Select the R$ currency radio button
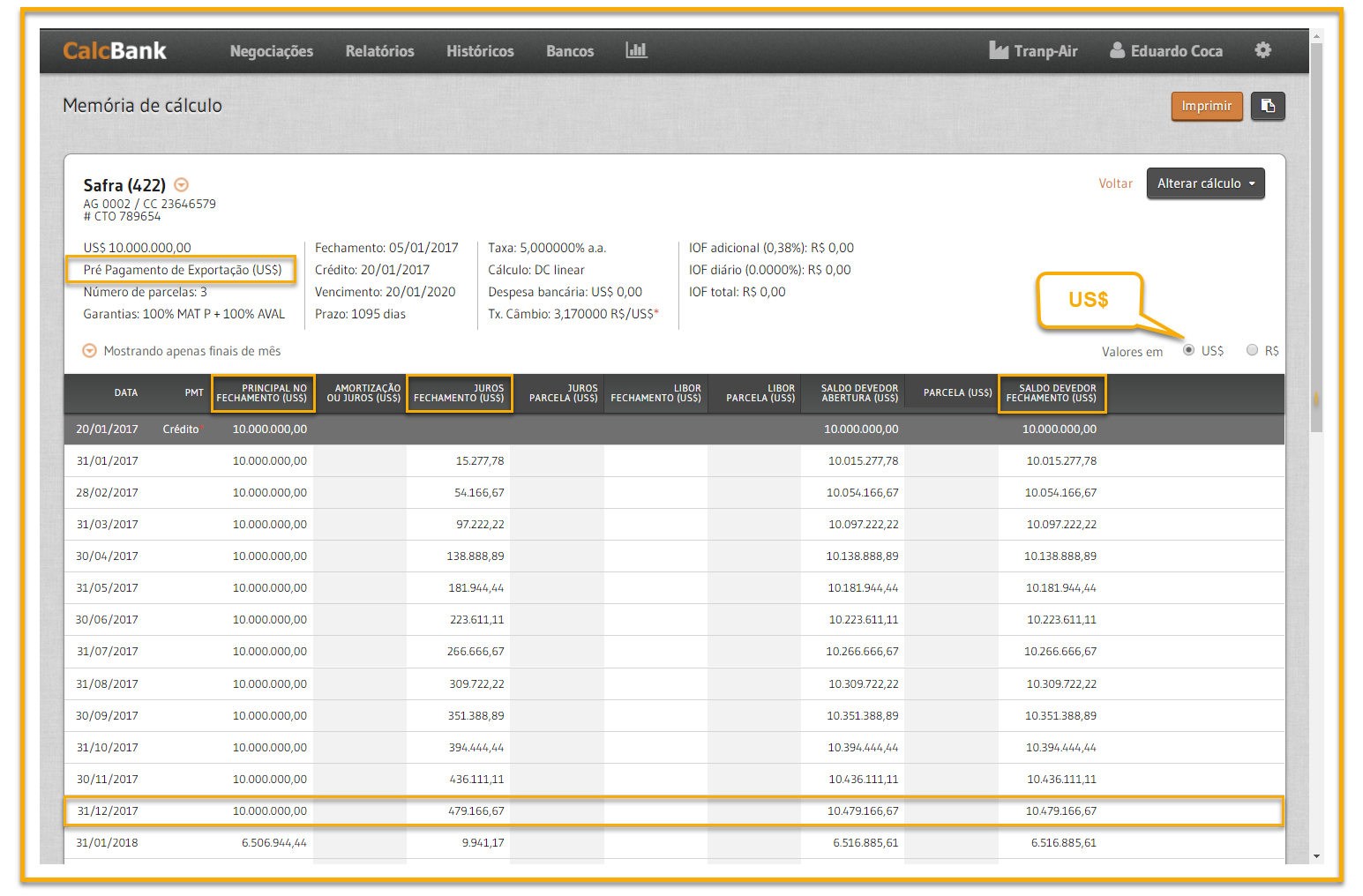Viewport: 1363px width, 896px height. (x=1252, y=350)
